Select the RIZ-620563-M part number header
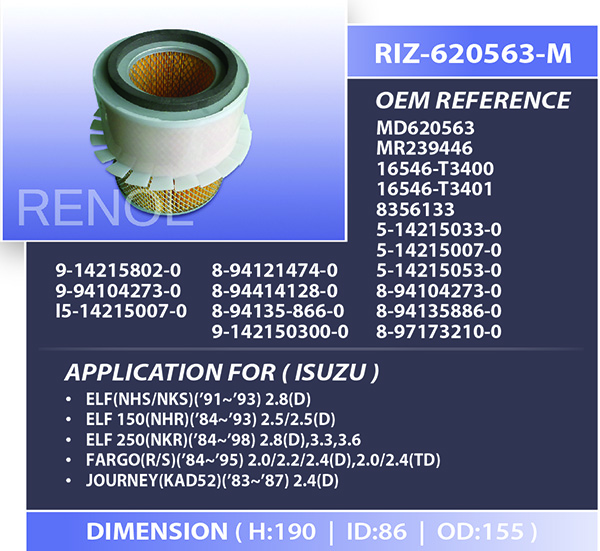 coord(473,55)
